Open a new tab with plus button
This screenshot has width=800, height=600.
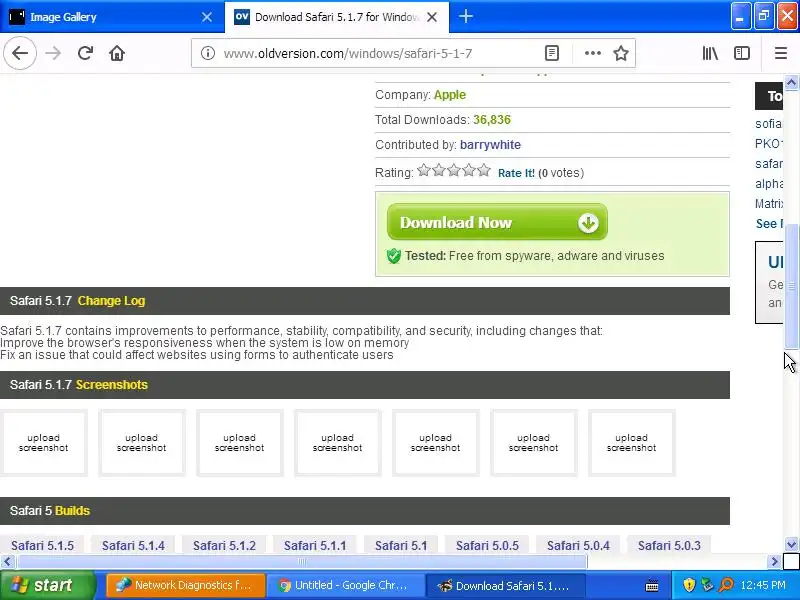[465, 16]
